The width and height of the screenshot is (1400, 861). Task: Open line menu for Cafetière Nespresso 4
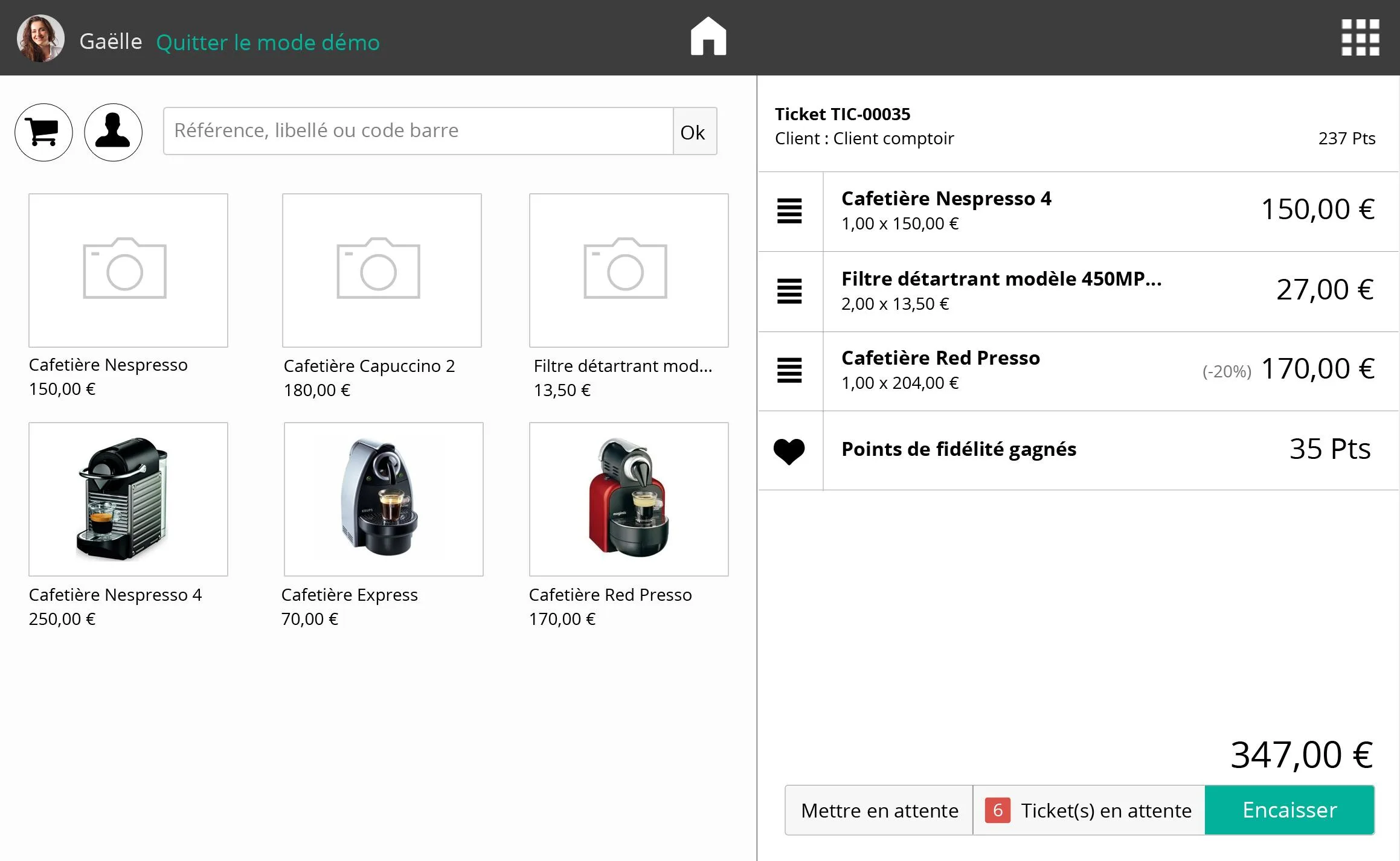click(x=789, y=211)
